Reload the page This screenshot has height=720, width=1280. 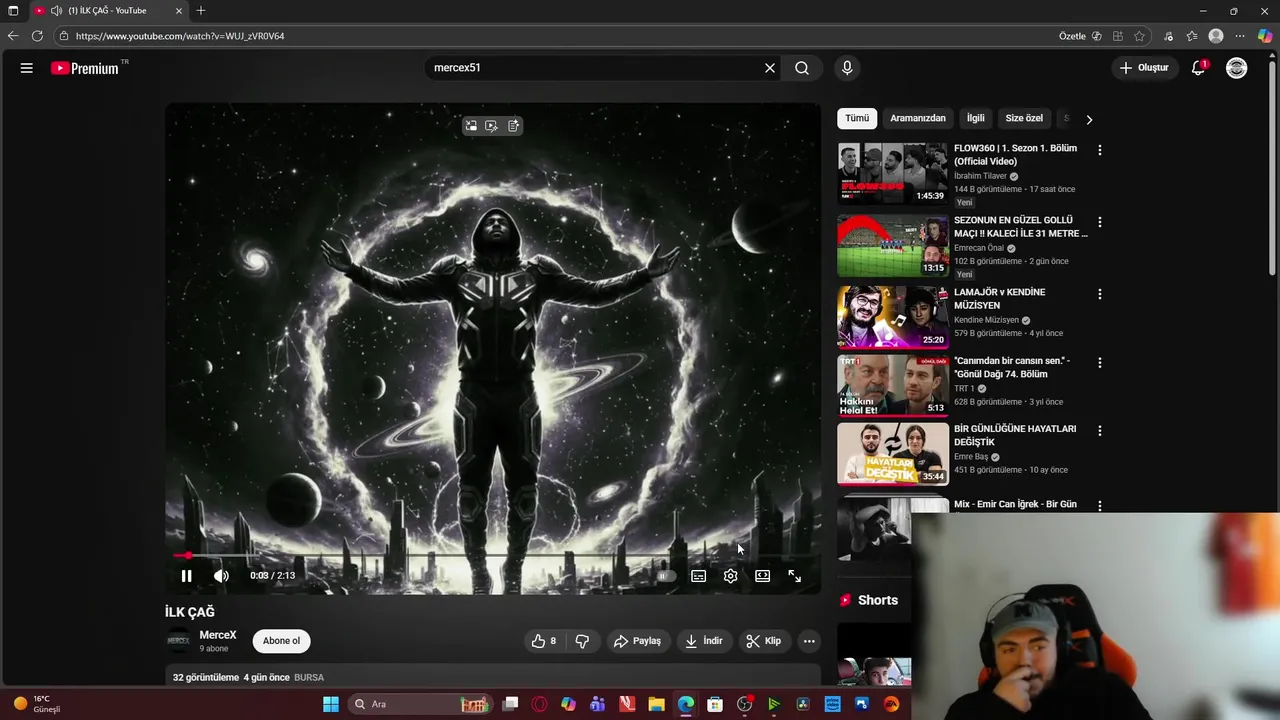pyautogui.click(x=37, y=36)
